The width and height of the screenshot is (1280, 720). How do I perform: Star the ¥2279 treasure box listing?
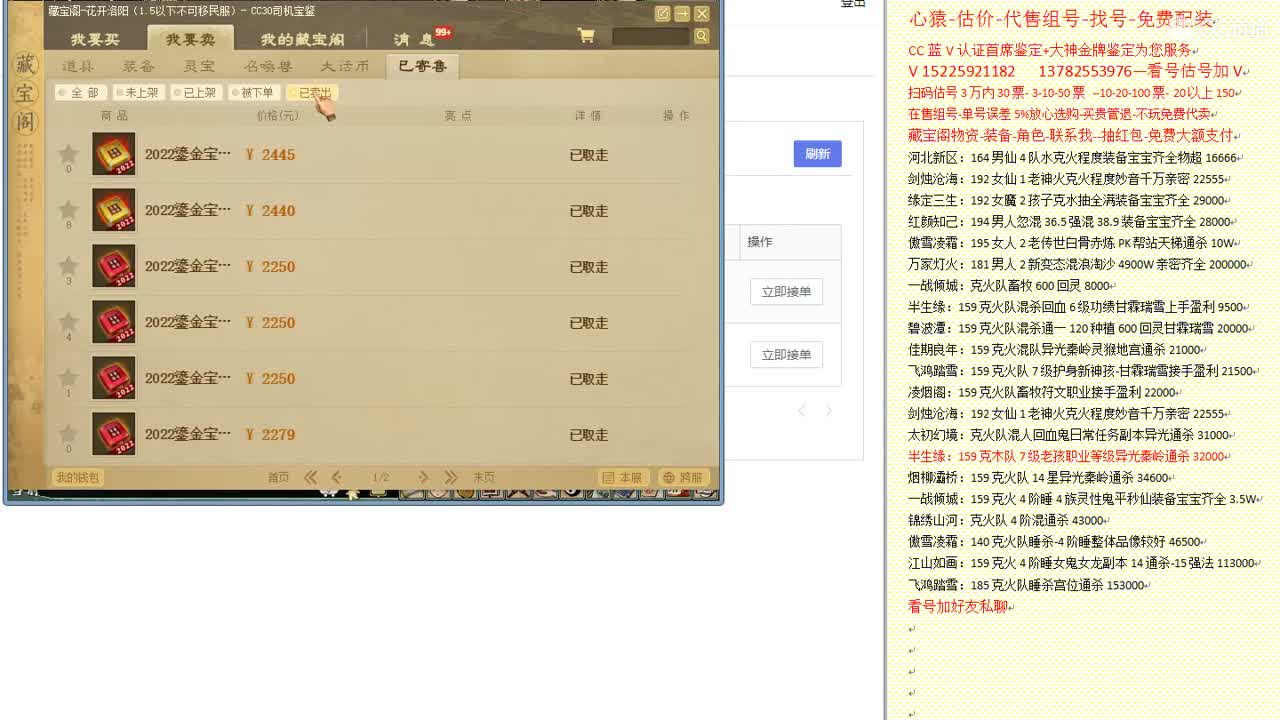[68, 433]
